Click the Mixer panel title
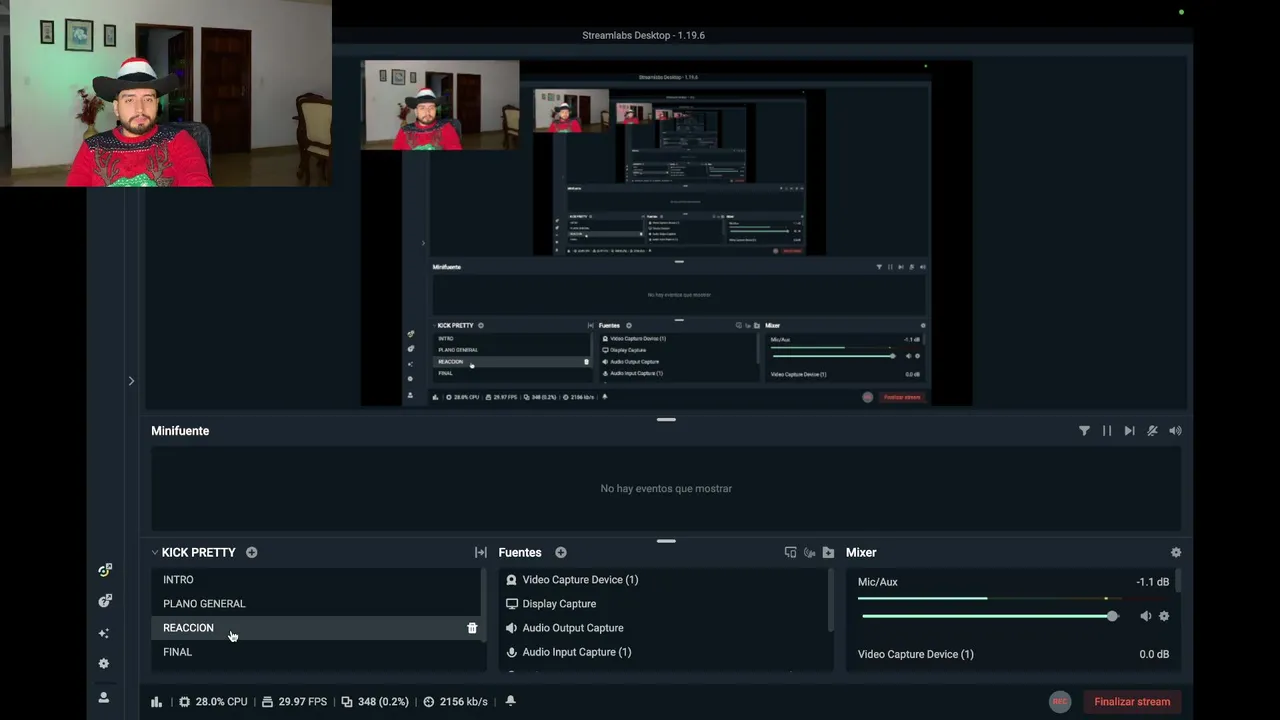The height and width of the screenshot is (720, 1280). (x=861, y=552)
